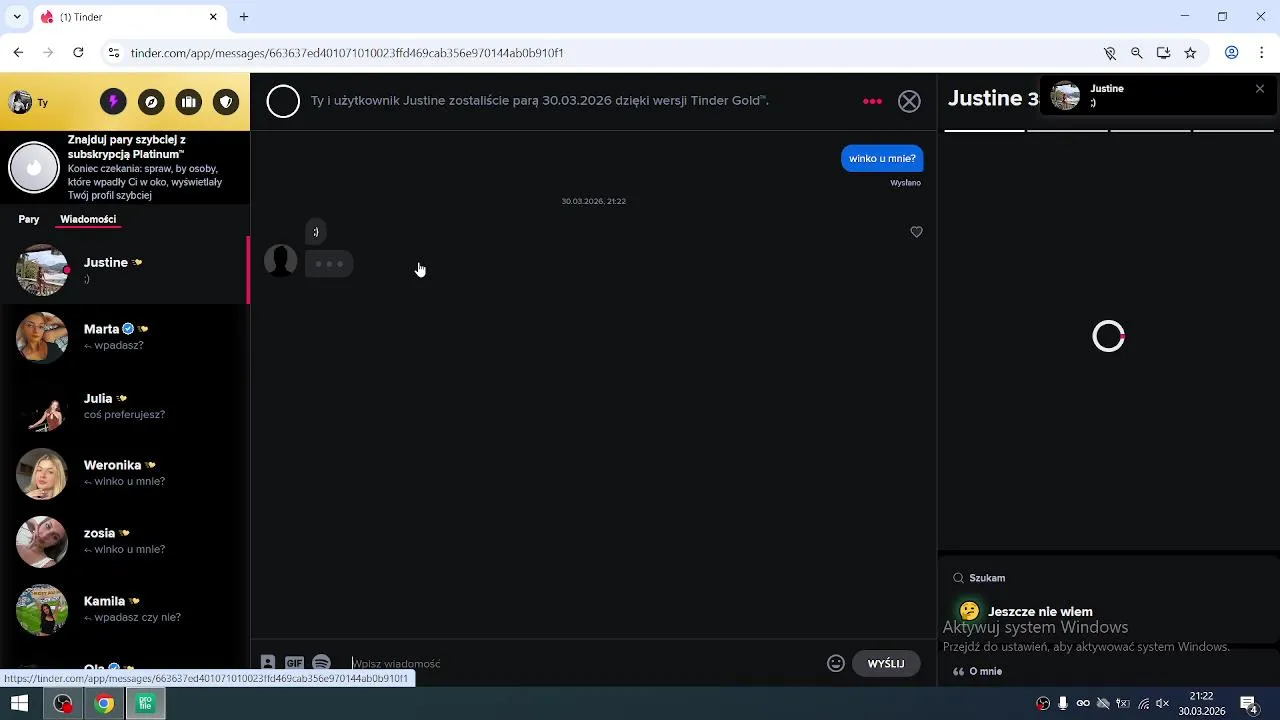
Task: Click the match avatar circle in chat header
Action: (283, 101)
